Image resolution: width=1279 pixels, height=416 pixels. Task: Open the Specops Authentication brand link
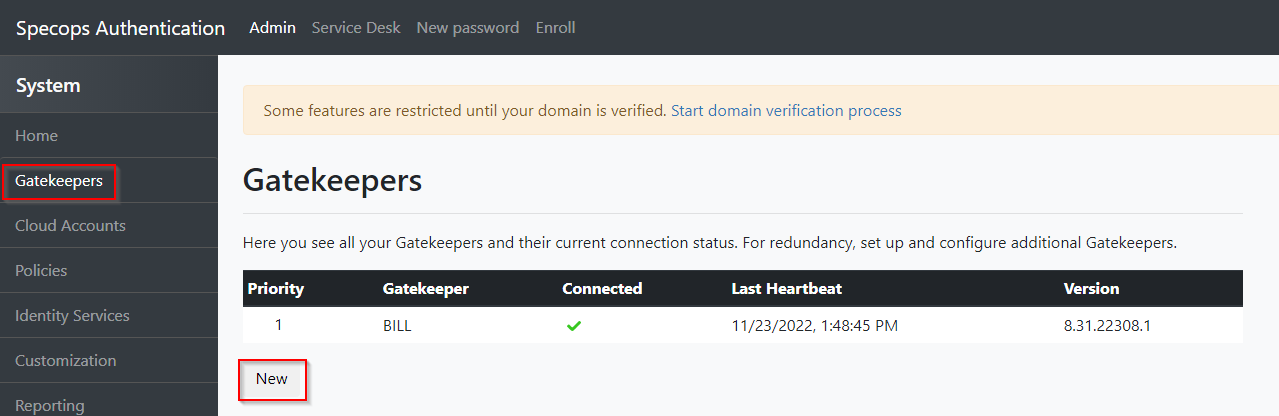coord(120,28)
